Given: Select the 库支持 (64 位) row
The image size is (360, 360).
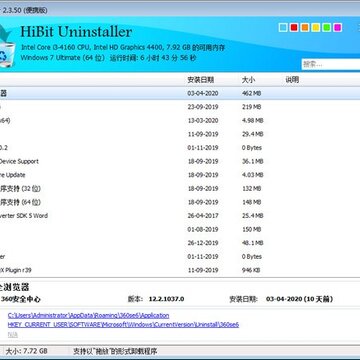Looking at the screenshot, I should [180, 202].
